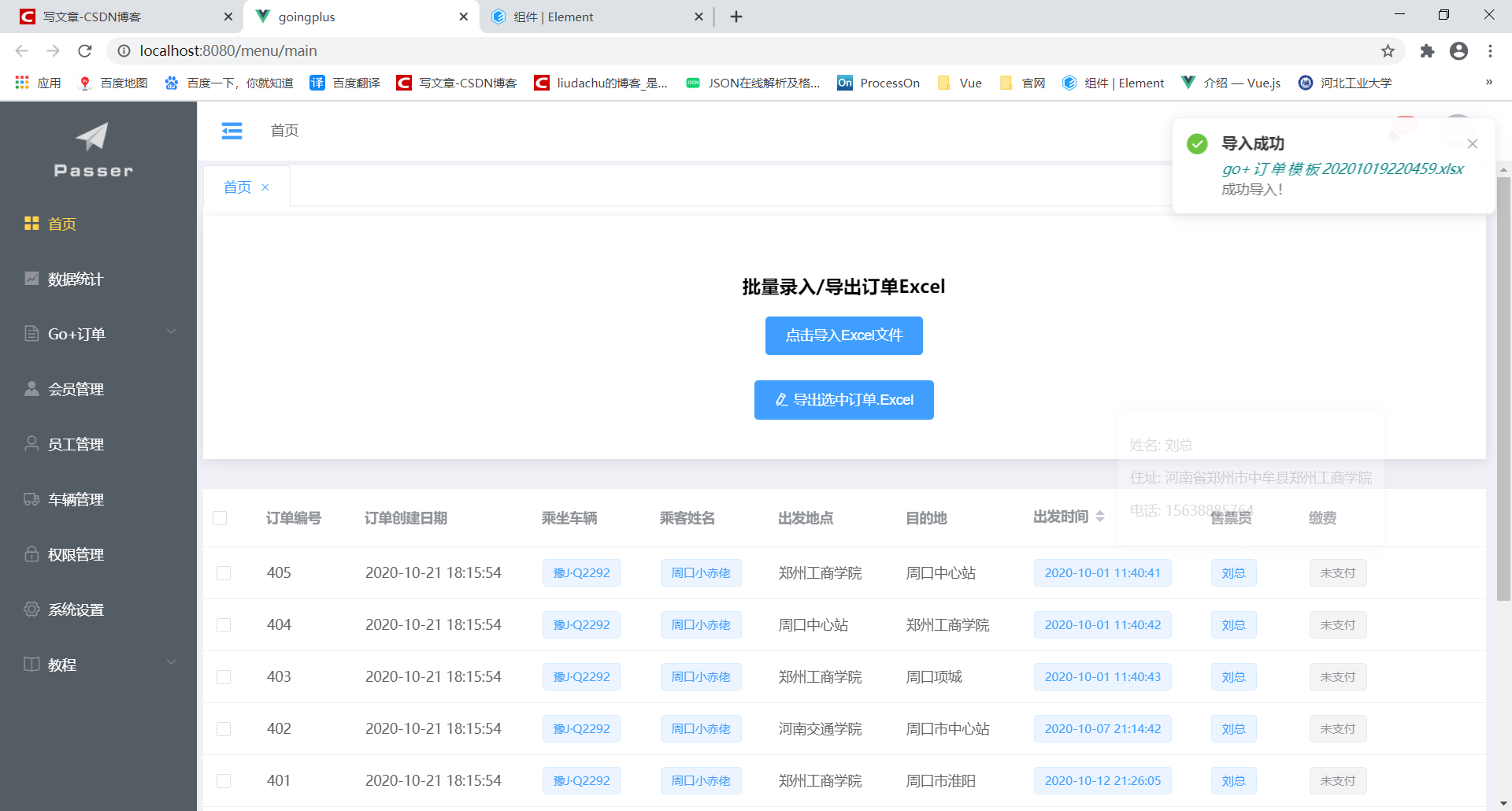
Task: Collapse the sidebar with the hamburger icon
Action: pyautogui.click(x=232, y=131)
